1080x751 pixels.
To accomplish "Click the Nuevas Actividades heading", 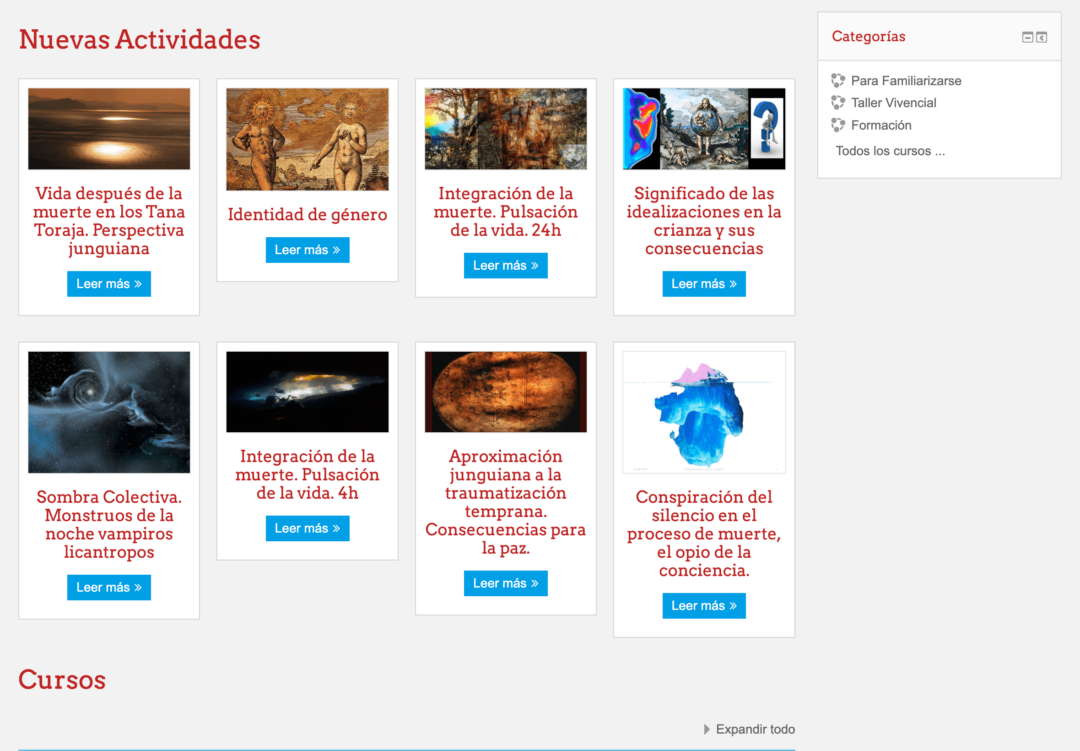I will click(x=139, y=39).
